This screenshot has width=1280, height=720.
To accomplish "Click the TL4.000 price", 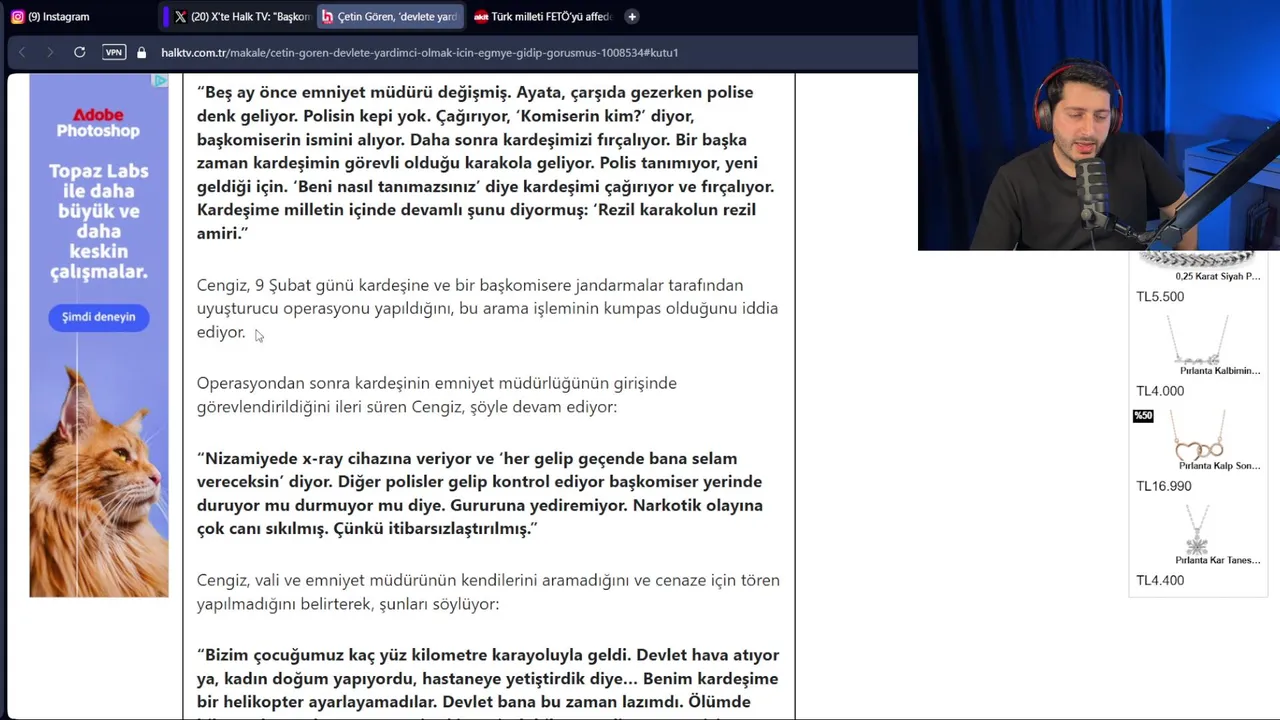I will tap(1160, 391).
